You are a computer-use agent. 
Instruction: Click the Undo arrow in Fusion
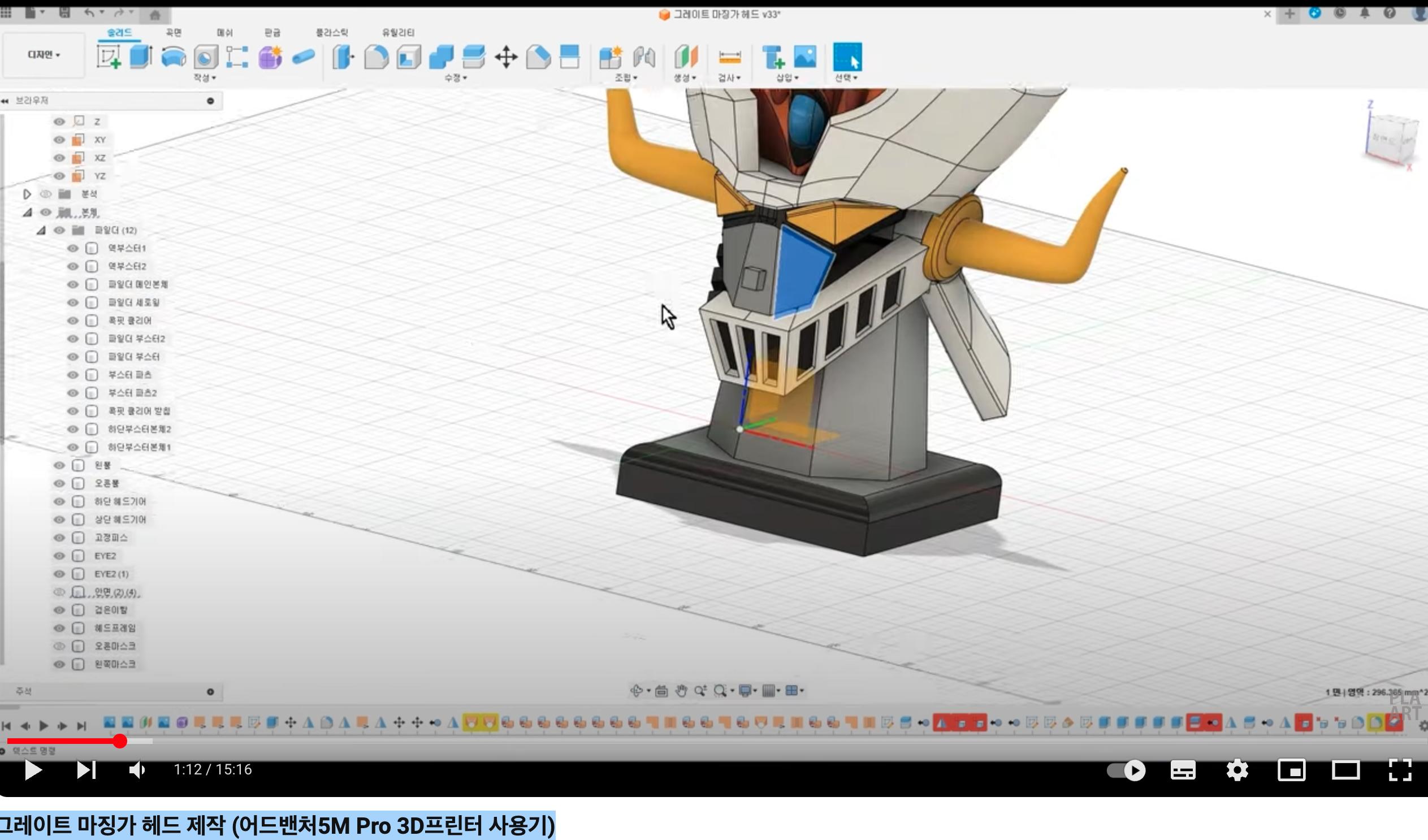89,12
